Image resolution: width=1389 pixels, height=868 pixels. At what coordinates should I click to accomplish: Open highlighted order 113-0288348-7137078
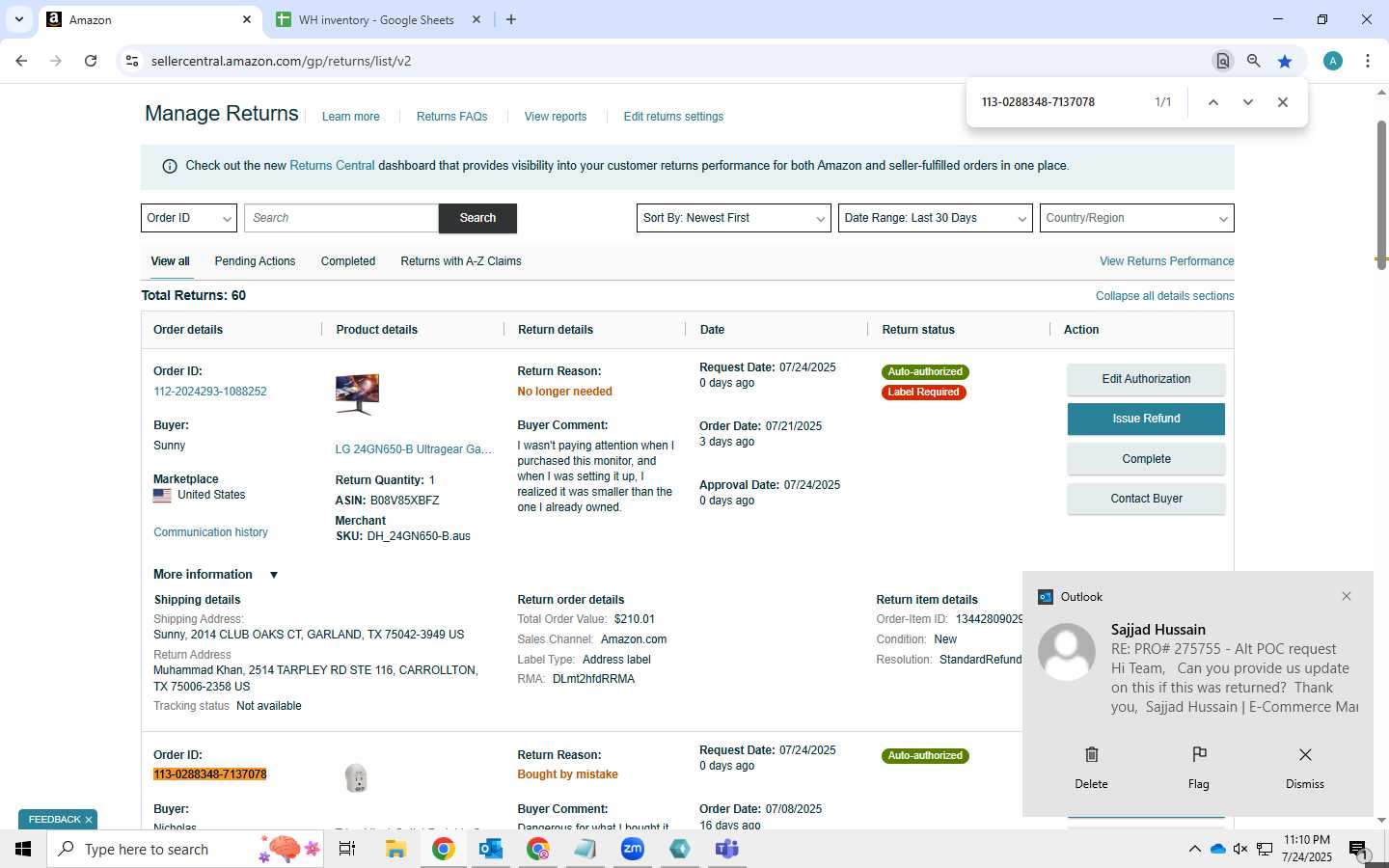[x=210, y=774]
